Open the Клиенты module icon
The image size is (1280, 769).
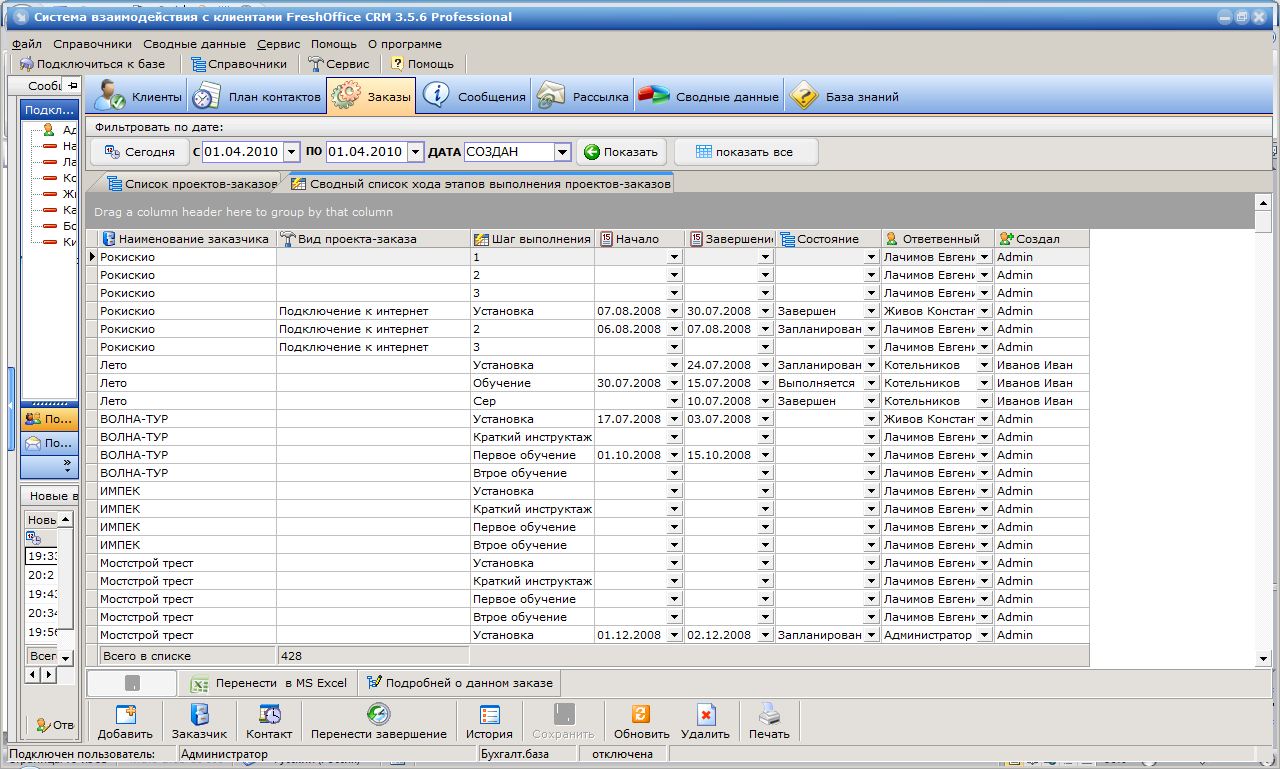110,97
